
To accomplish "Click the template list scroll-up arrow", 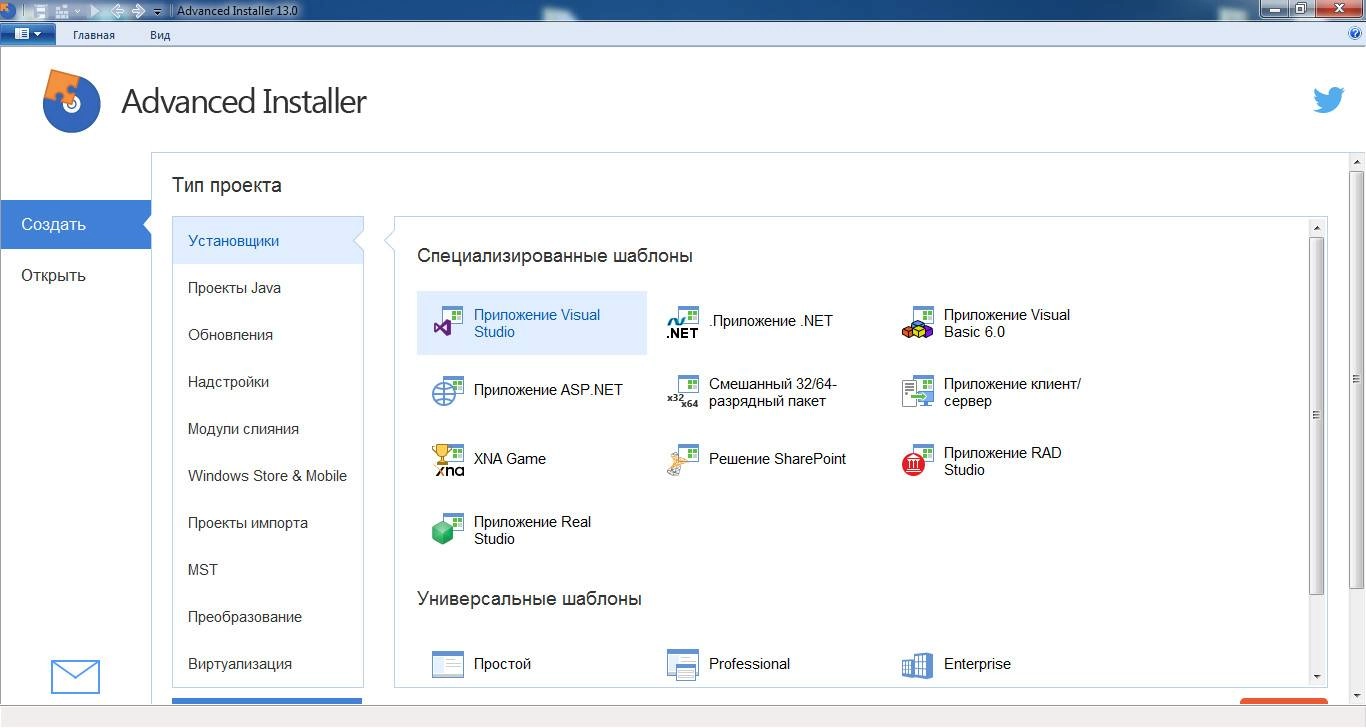I will 1317,228.
